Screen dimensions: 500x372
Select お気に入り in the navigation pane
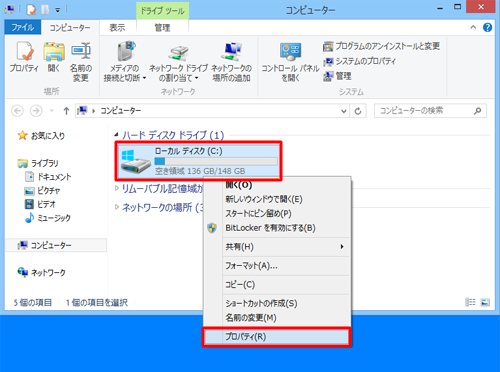tap(41, 136)
